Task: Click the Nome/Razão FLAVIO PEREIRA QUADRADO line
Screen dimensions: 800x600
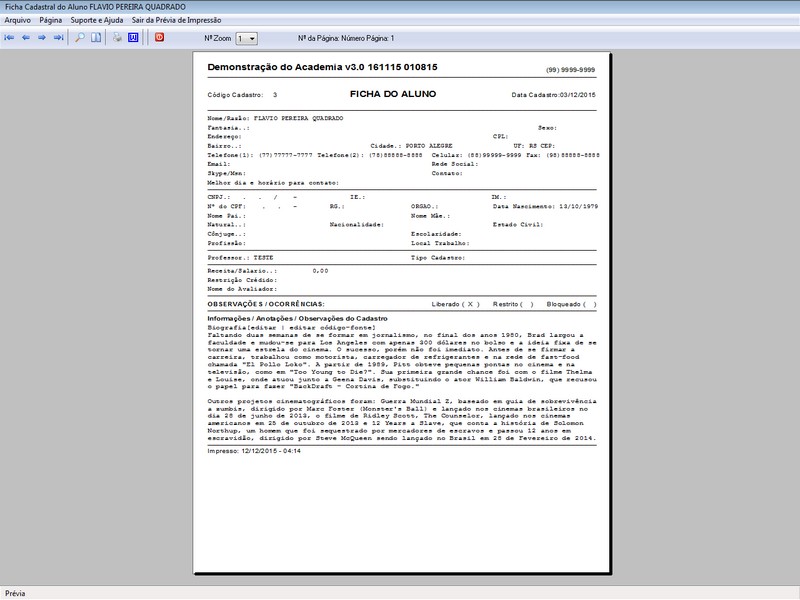Action: (x=276, y=118)
